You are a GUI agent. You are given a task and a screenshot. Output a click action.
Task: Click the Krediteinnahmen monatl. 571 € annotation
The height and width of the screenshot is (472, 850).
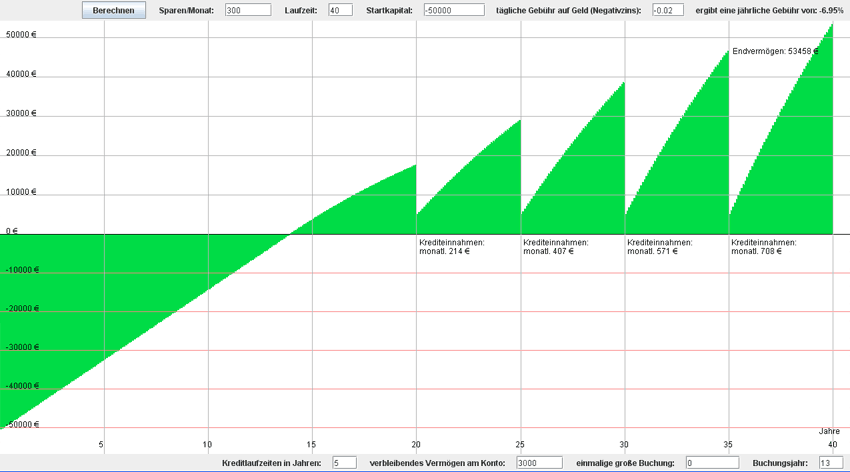click(x=659, y=247)
